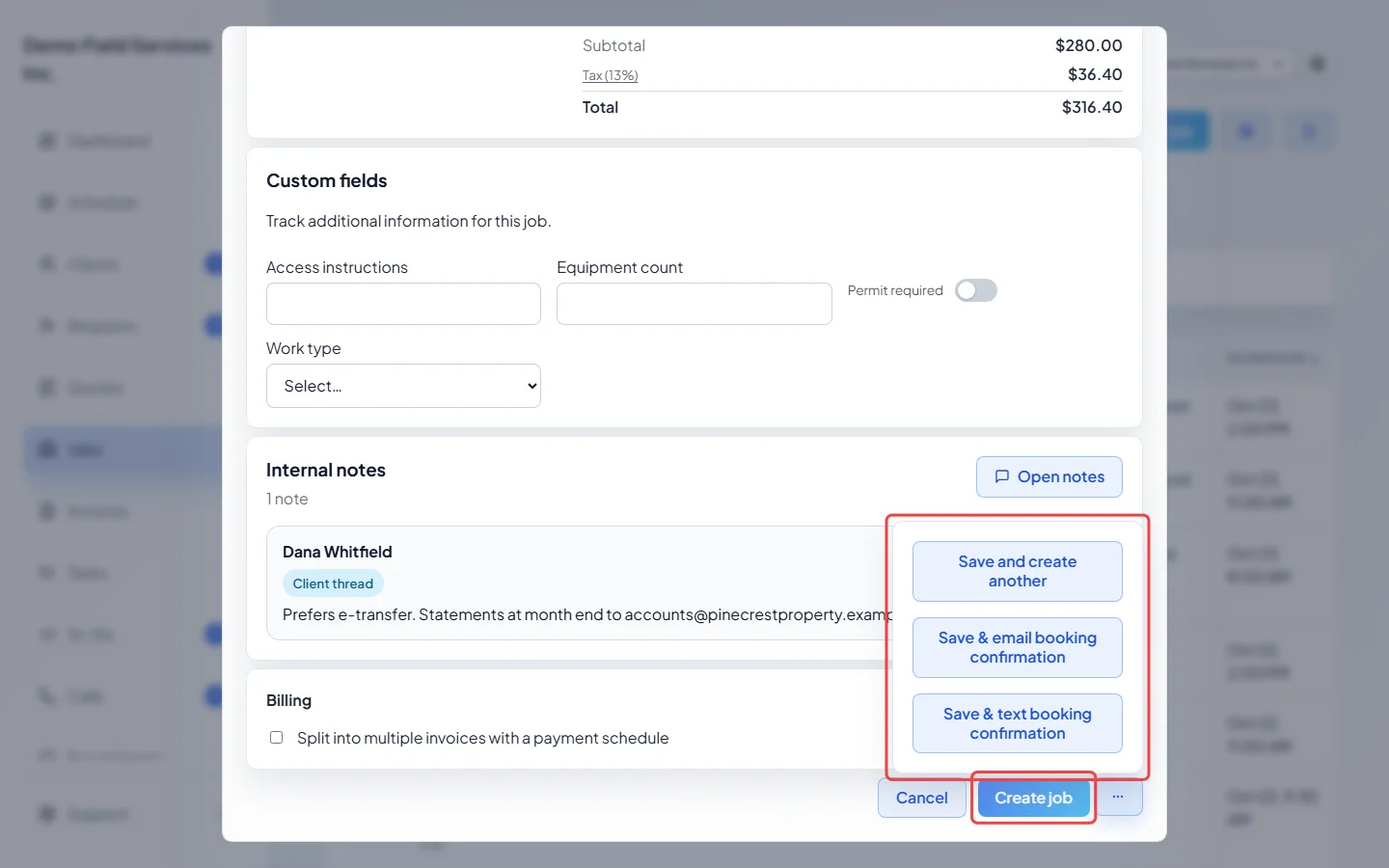Click the speech bubble icon on Open notes
This screenshot has width=1389, height=868.
pos(1002,476)
